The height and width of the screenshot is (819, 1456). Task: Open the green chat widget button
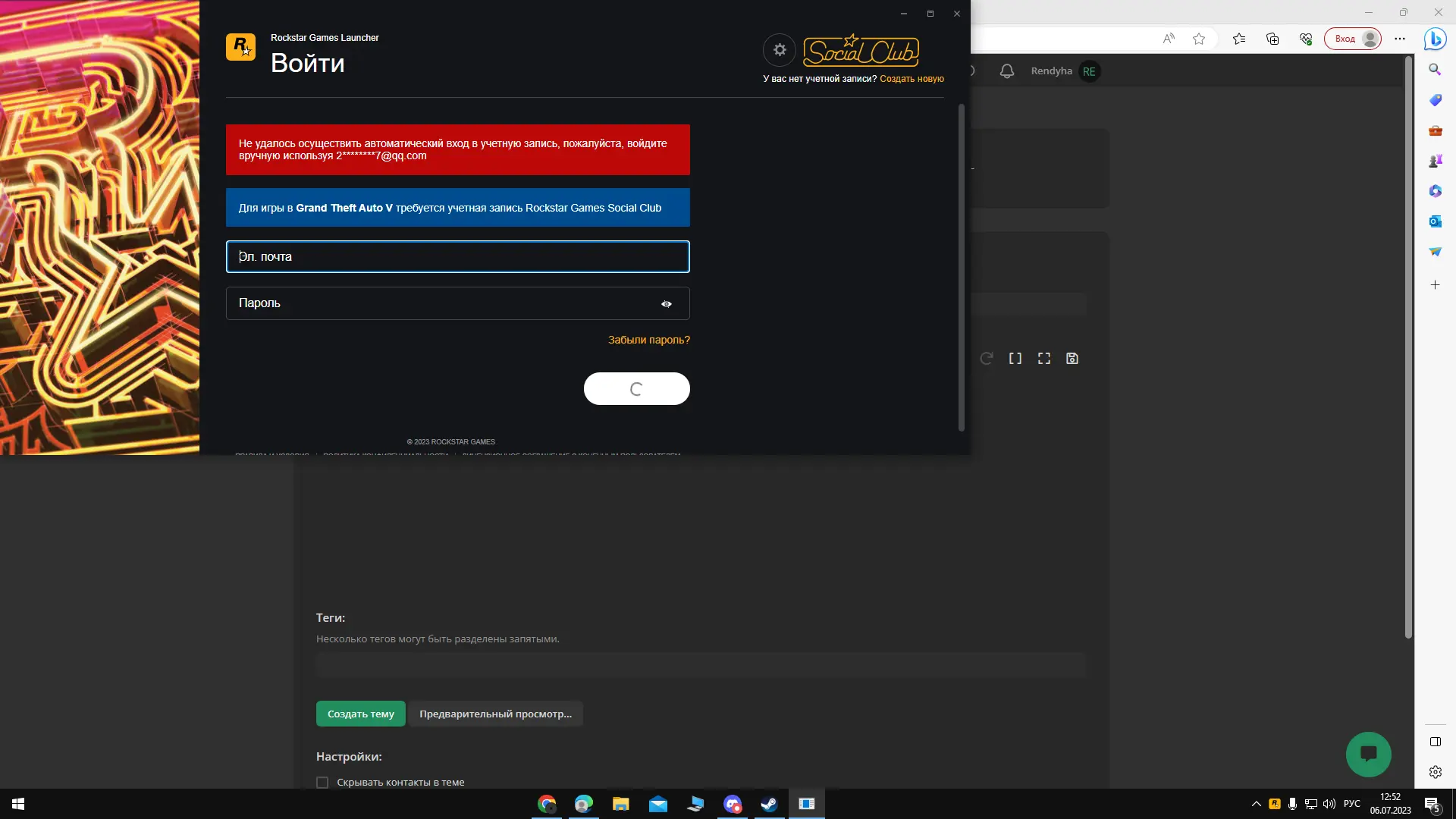point(1369,754)
